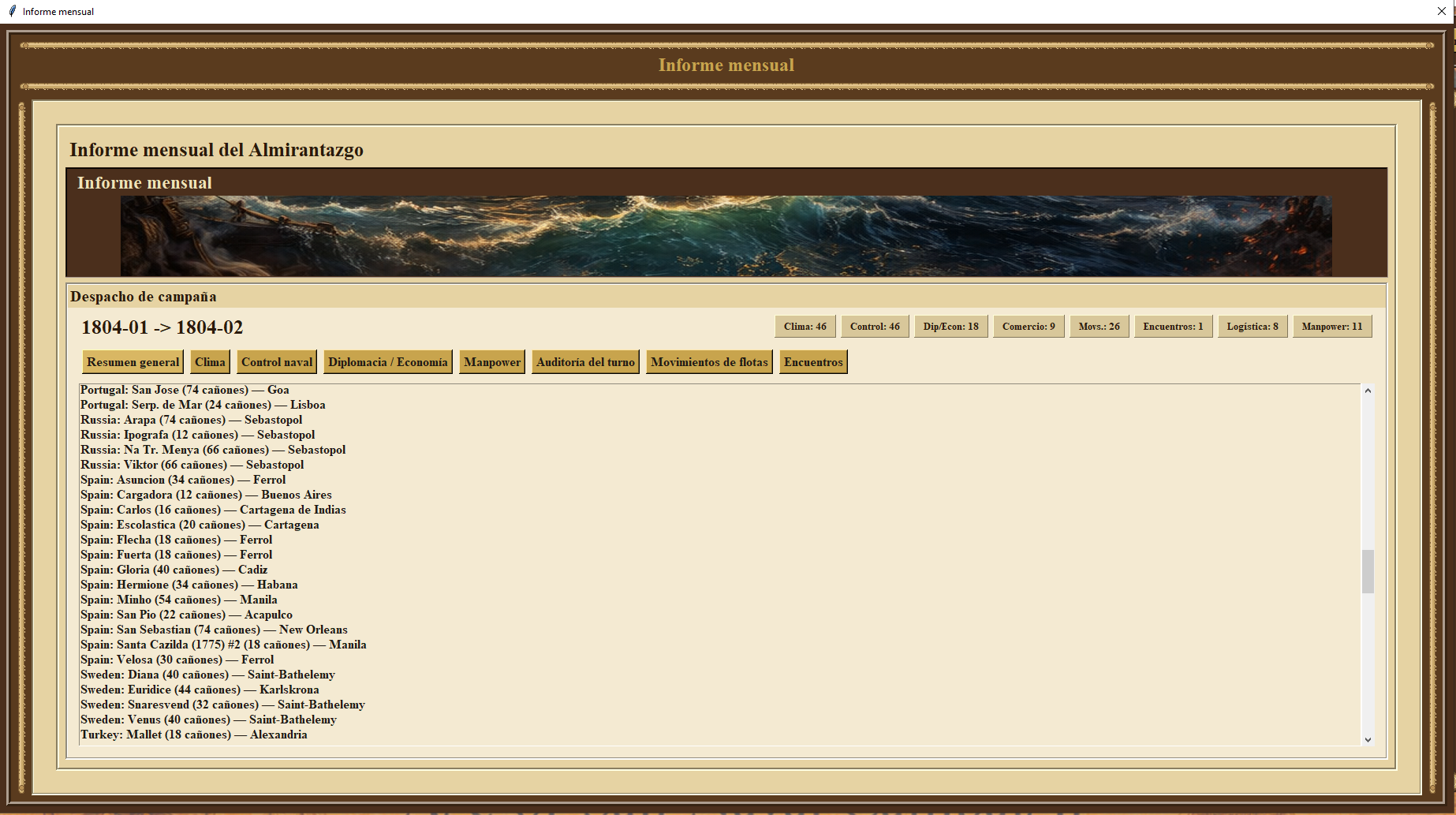
Task: Click the scrollbar up arrow
Action: coord(1368,391)
